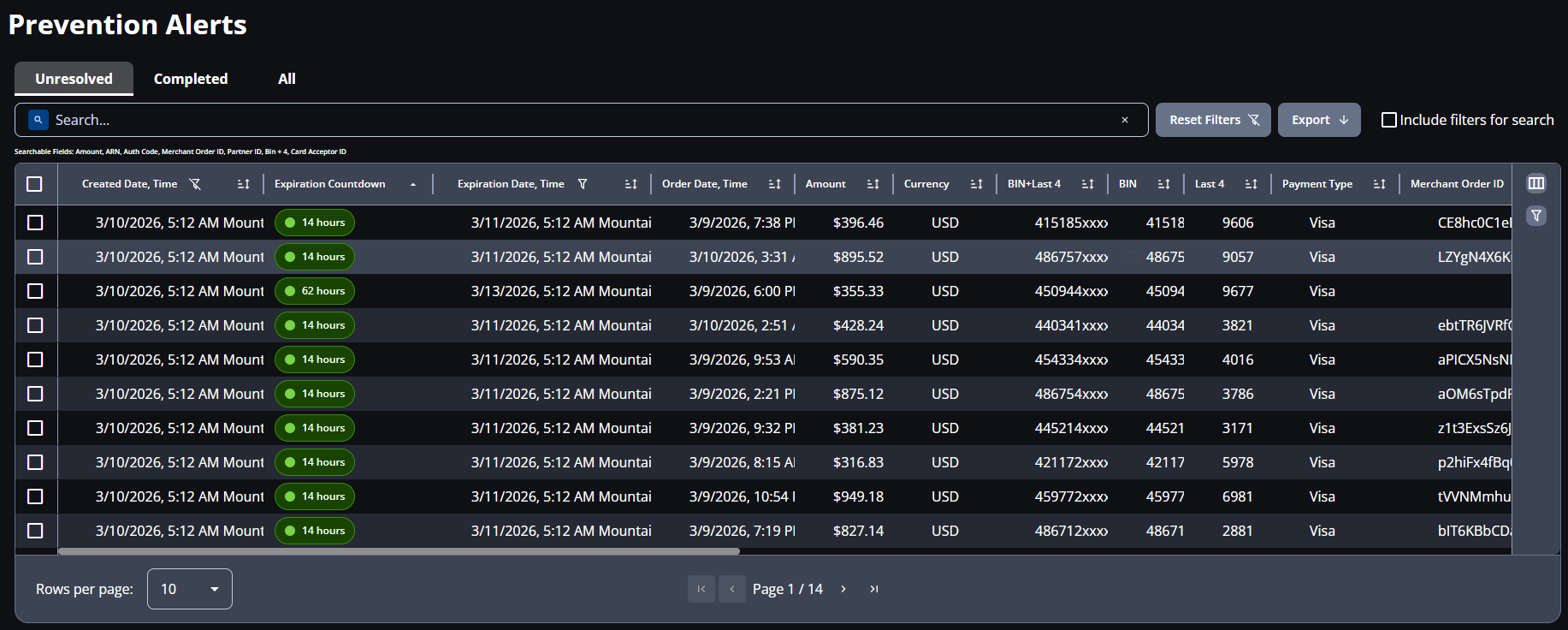Click the Page 1 / 14 indicator
Image resolution: width=1568 pixels, height=630 pixels.
click(x=788, y=589)
